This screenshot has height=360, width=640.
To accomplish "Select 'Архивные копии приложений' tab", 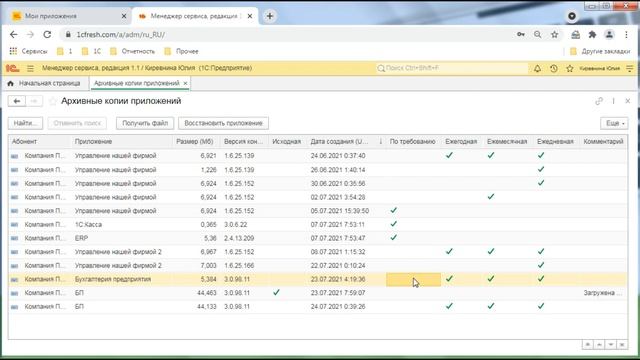I will tap(137, 83).
